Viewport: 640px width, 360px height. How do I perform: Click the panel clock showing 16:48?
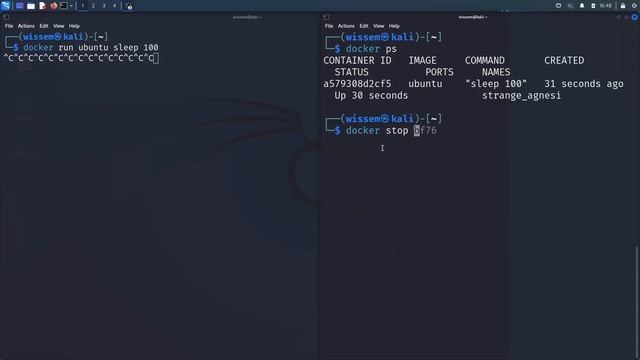(605, 6)
